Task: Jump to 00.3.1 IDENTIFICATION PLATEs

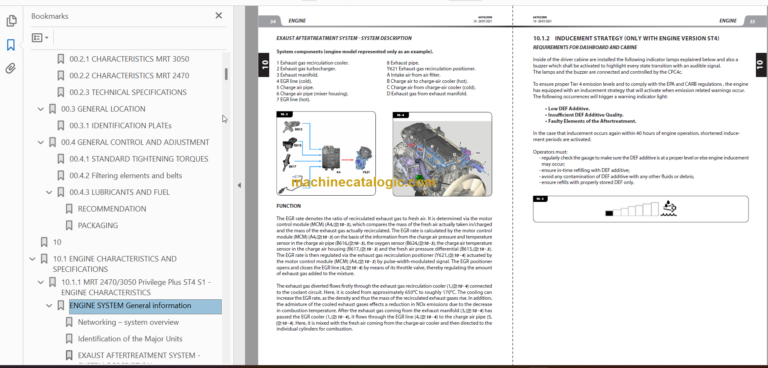Action: coord(120,125)
